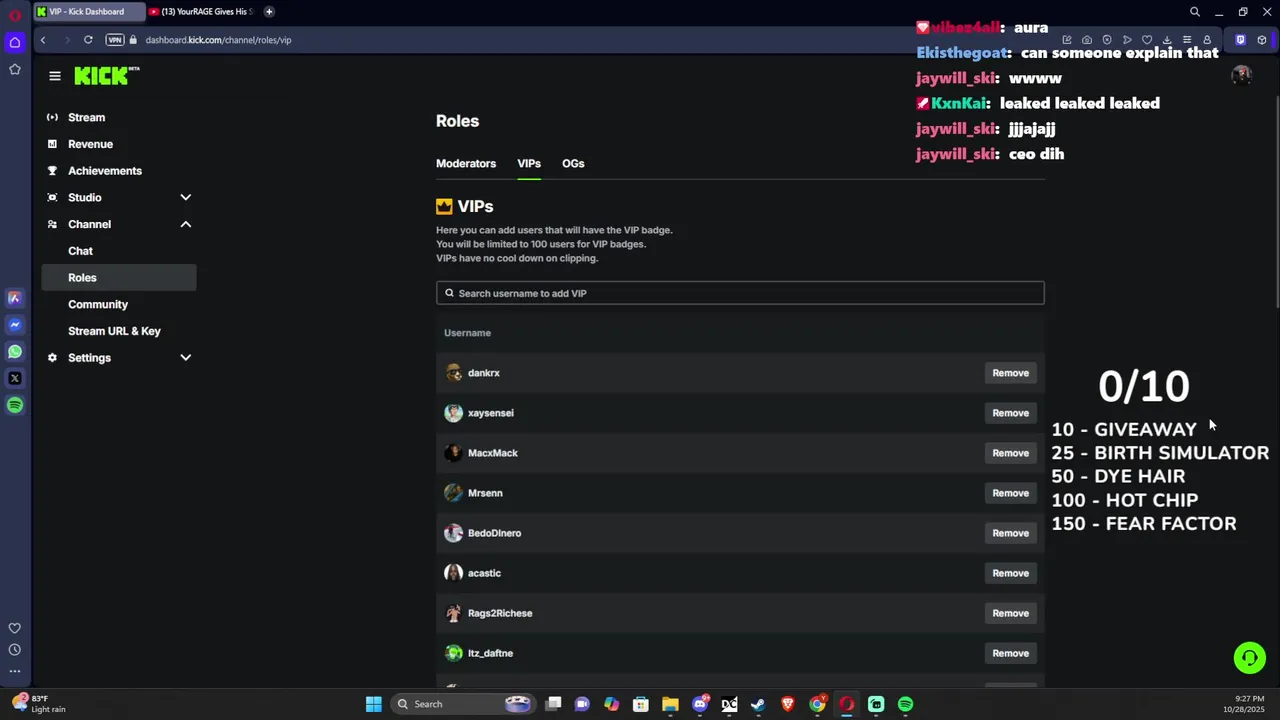
Task: Open Discord from the taskbar
Action: pos(700,704)
